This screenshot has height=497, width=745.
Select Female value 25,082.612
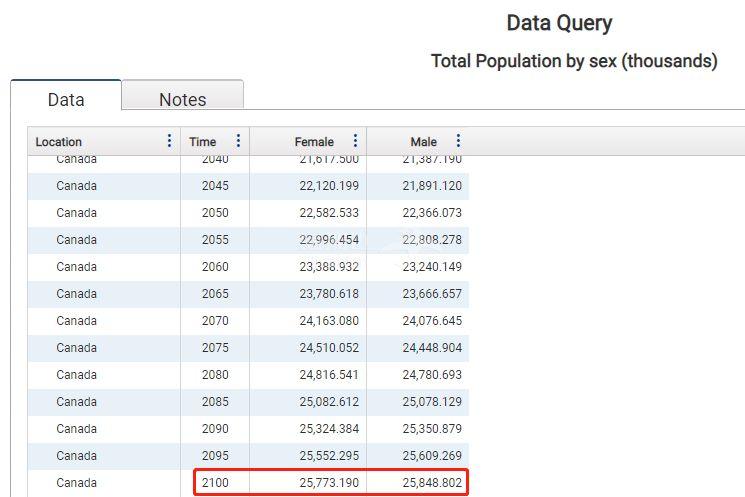pos(329,402)
